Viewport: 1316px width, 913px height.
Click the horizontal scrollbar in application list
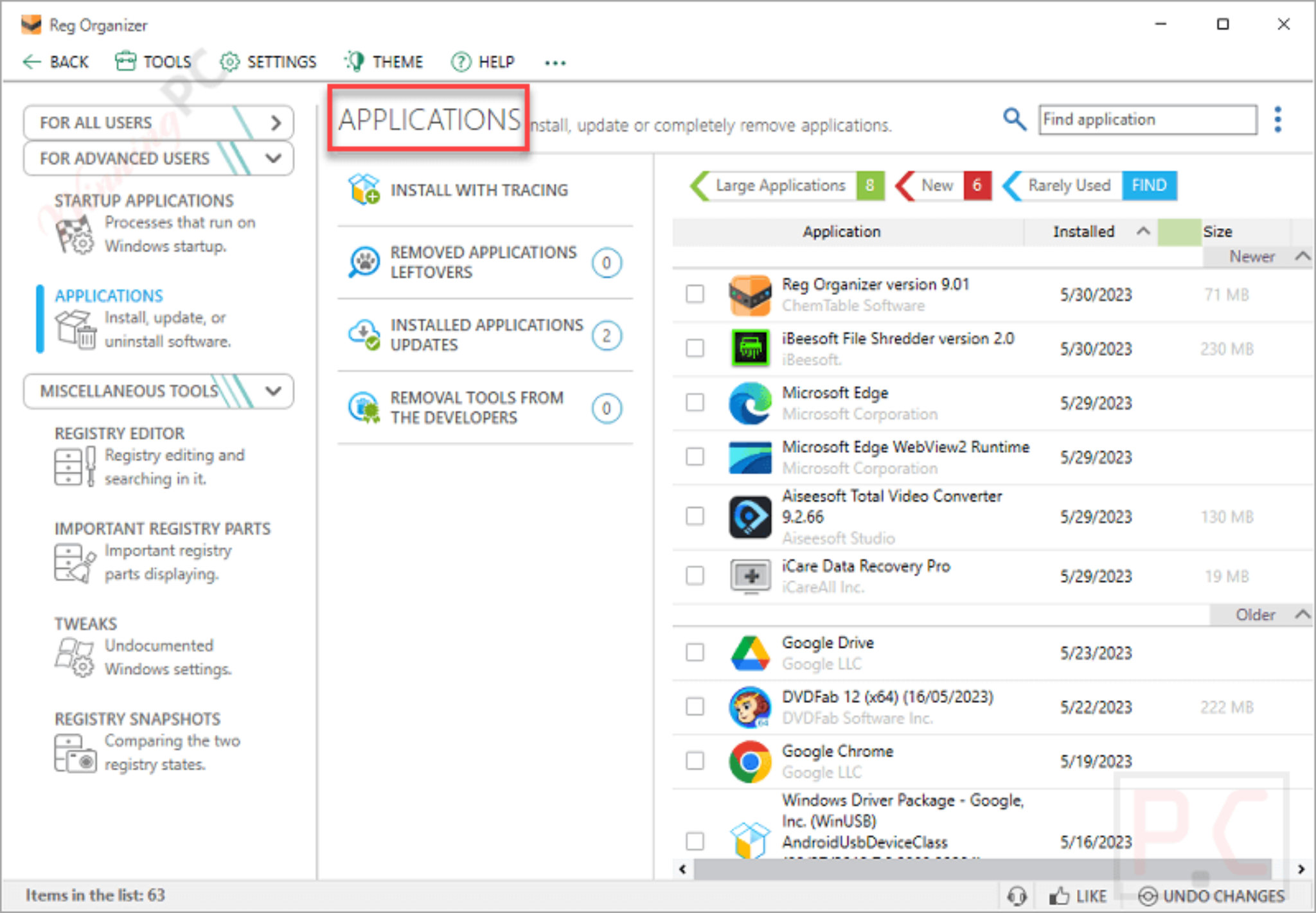tap(983, 869)
